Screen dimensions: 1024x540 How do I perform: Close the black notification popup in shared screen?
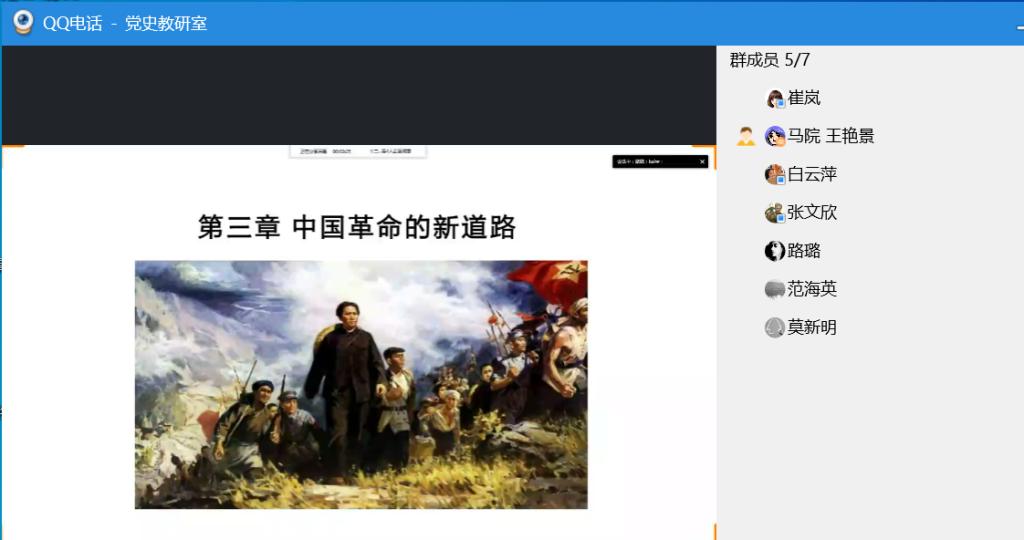702,161
